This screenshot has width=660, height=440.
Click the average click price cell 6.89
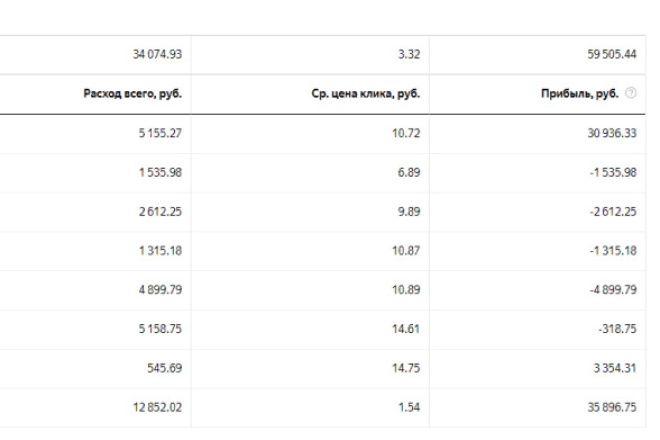click(409, 172)
